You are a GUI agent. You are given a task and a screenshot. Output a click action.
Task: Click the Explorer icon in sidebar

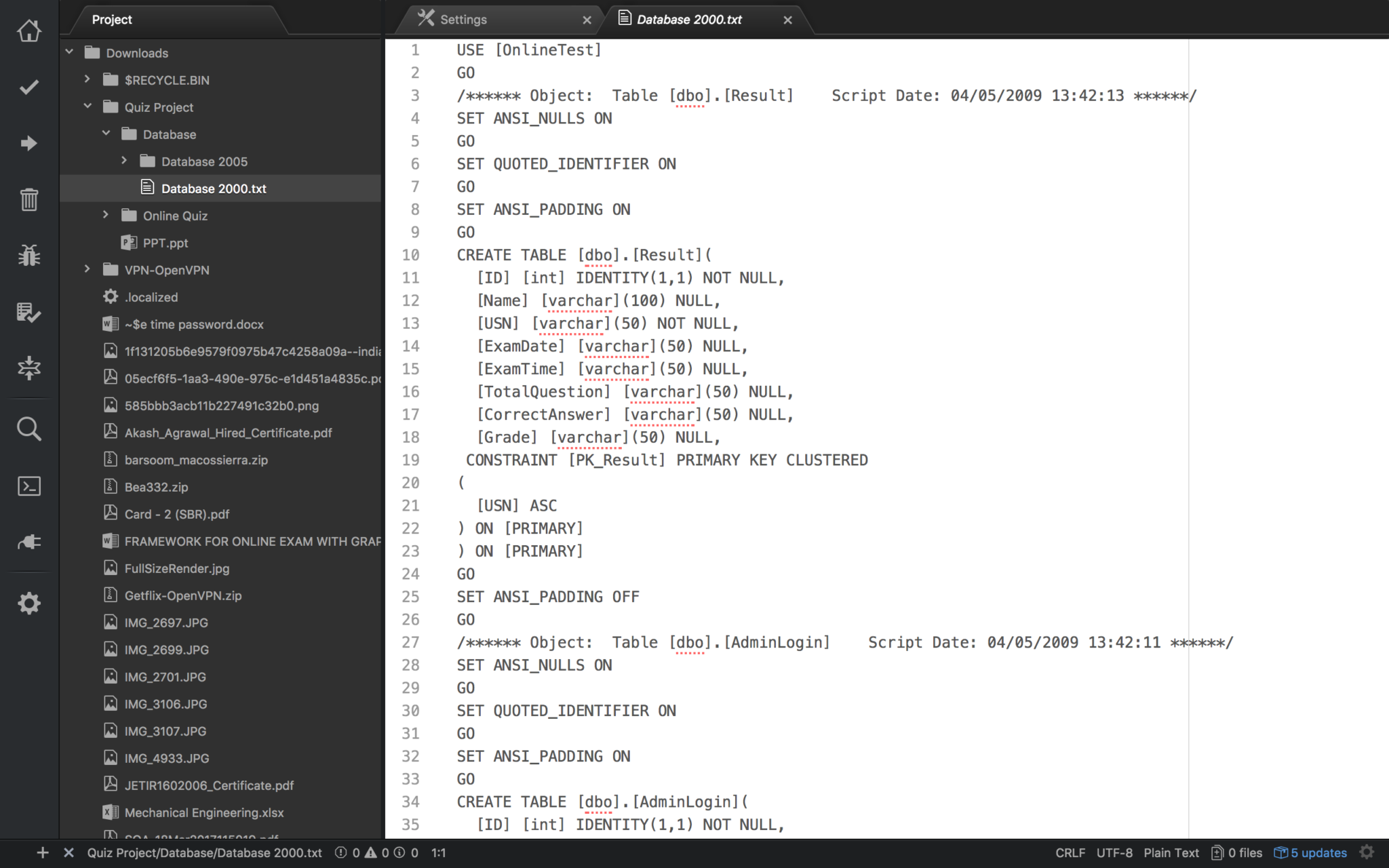click(28, 30)
